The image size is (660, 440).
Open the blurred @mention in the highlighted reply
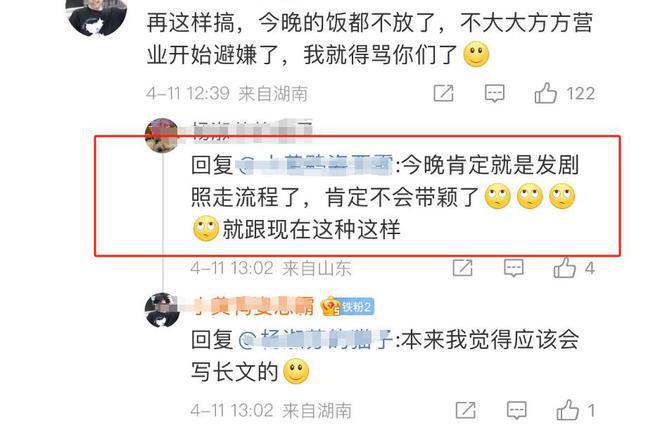316,165
